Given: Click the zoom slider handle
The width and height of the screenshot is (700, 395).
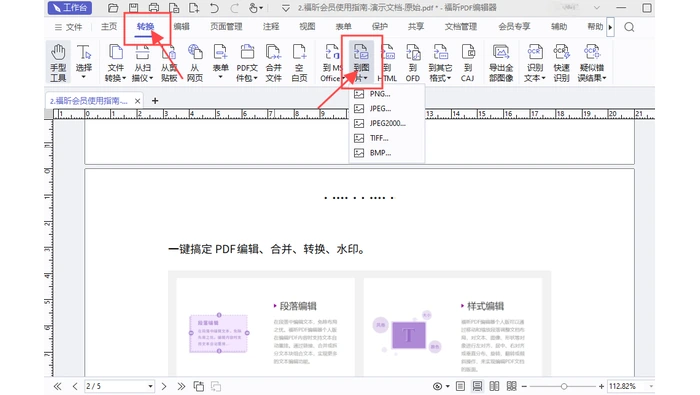Looking at the screenshot, I should (564, 387).
